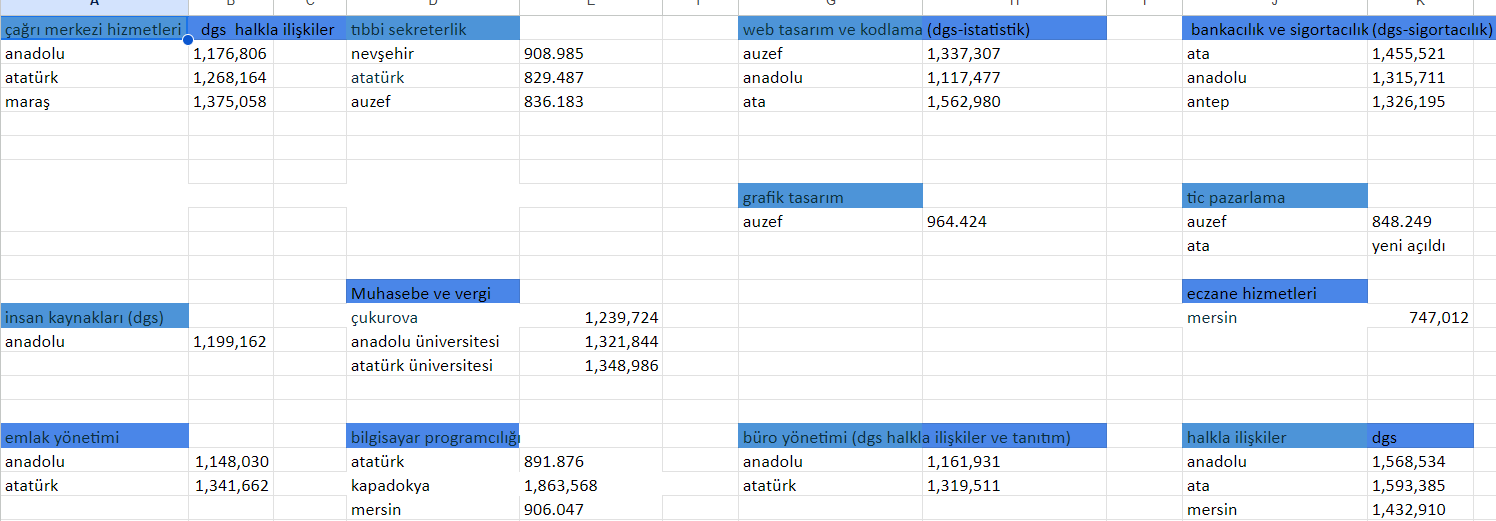Click the cell containing 1,562,980
Screen dimensions: 1496x521
(x=1014, y=101)
